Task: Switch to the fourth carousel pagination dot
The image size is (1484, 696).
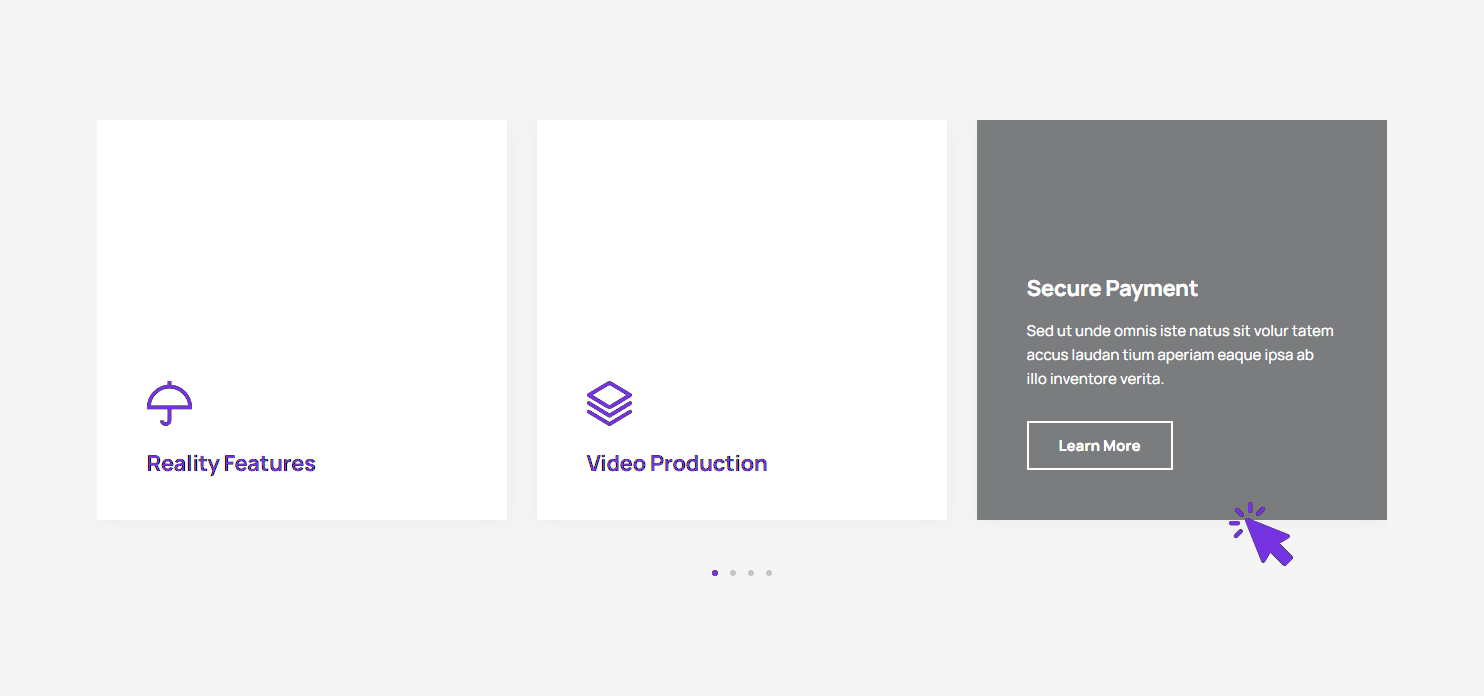Action: (x=769, y=573)
